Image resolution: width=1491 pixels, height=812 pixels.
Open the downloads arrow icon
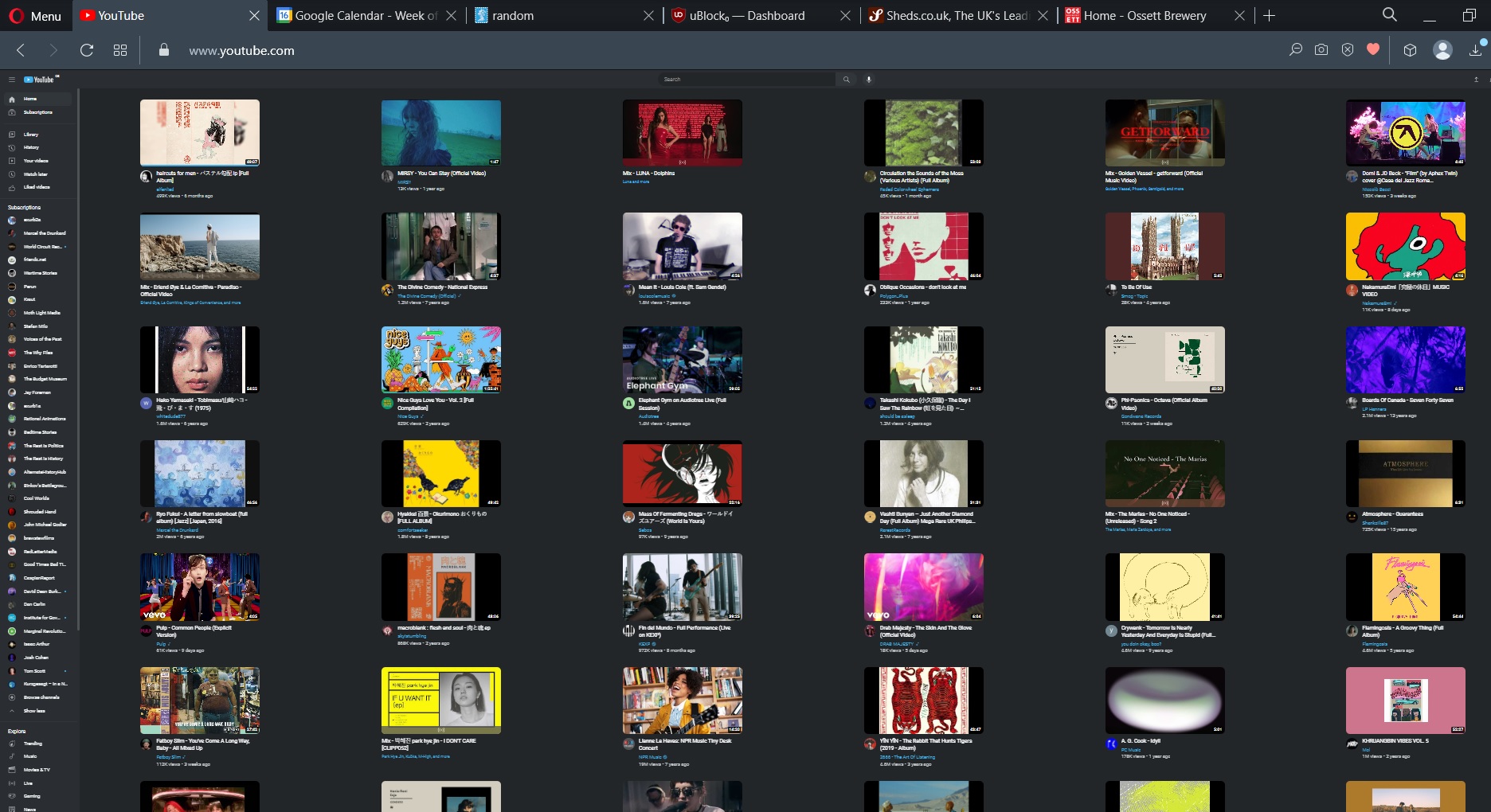[1475, 49]
